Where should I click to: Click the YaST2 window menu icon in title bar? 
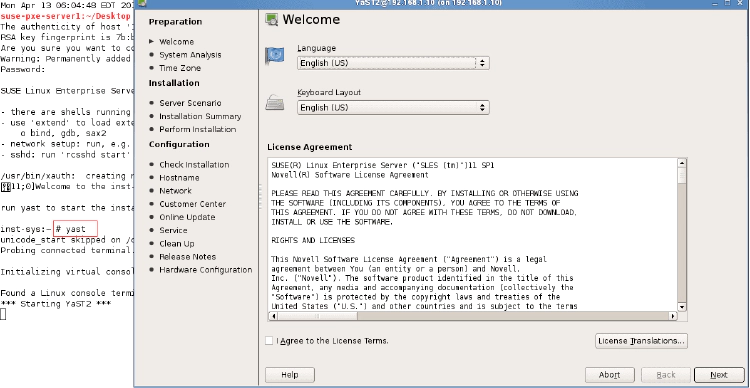pyautogui.click(x=143, y=2)
